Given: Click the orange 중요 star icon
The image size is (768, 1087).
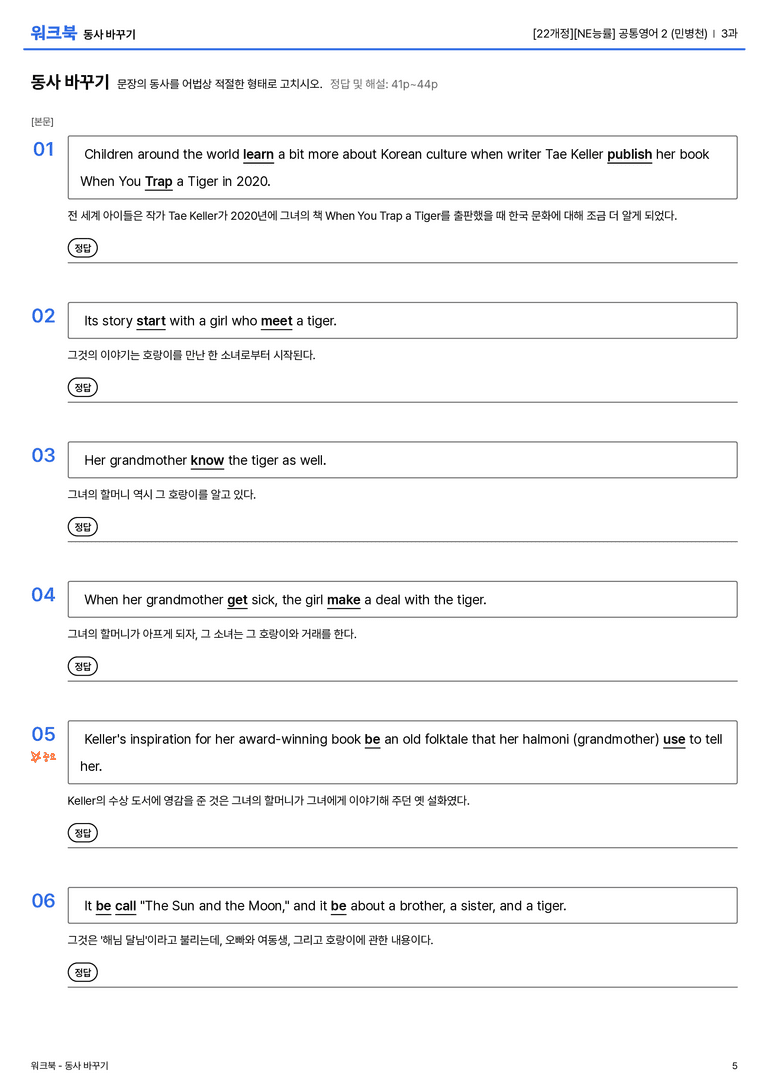Looking at the screenshot, I should coord(43,756).
